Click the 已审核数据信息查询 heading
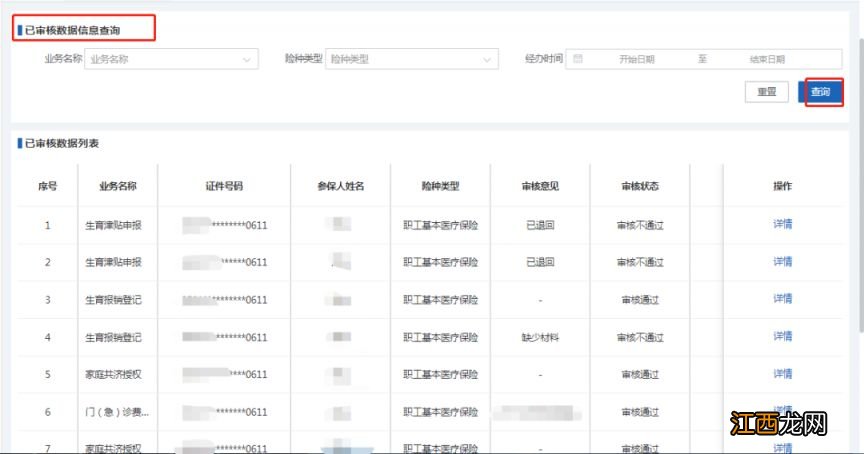The height and width of the screenshot is (454, 864). (x=72, y=30)
